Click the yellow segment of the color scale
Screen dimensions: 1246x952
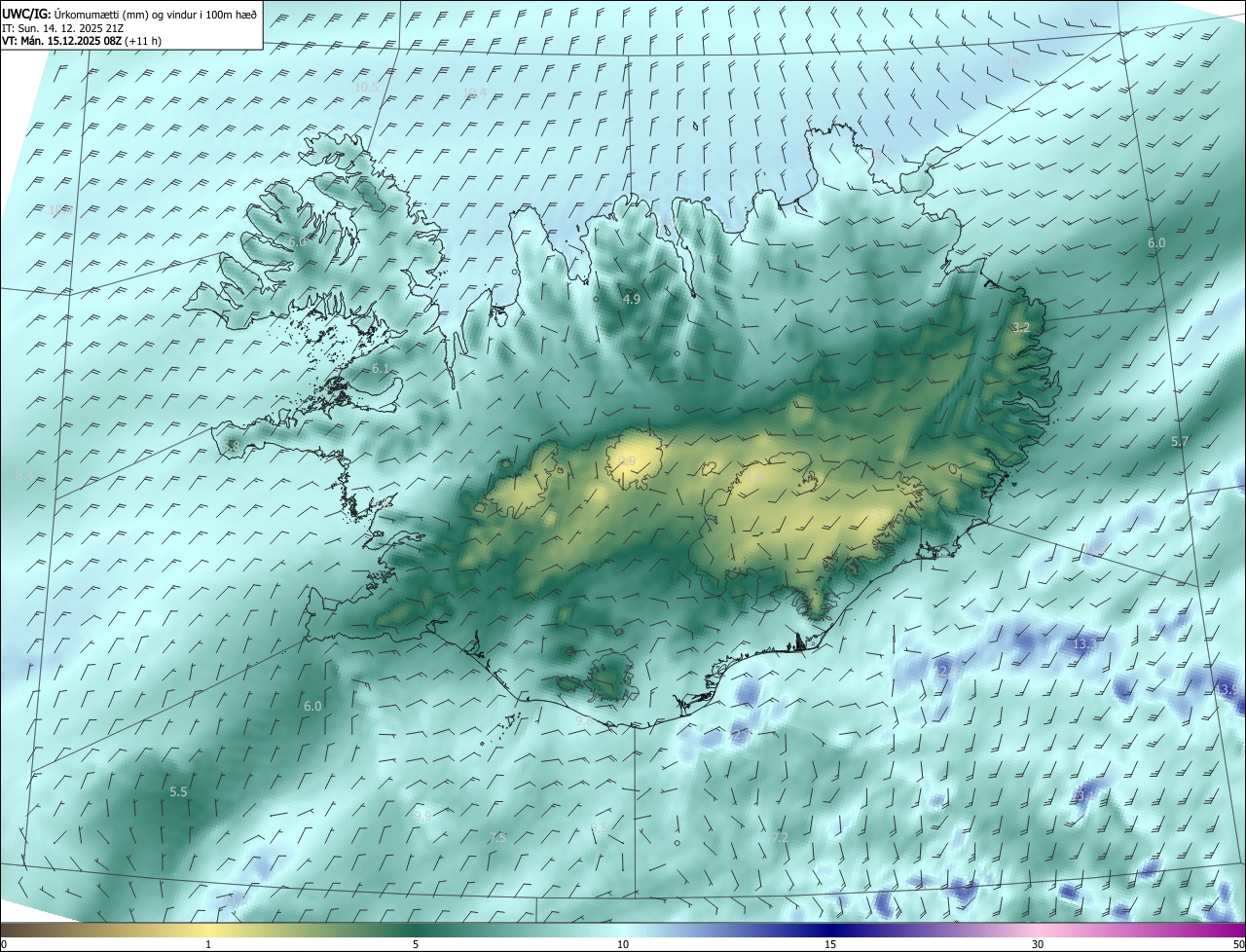click(x=209, y=930)
